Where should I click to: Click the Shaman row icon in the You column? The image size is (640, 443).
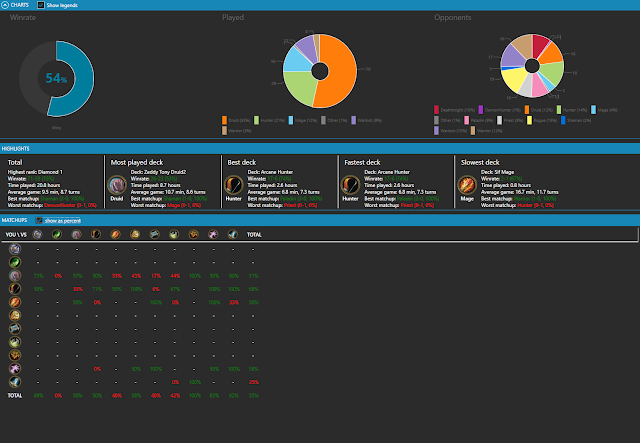(15, 355)
